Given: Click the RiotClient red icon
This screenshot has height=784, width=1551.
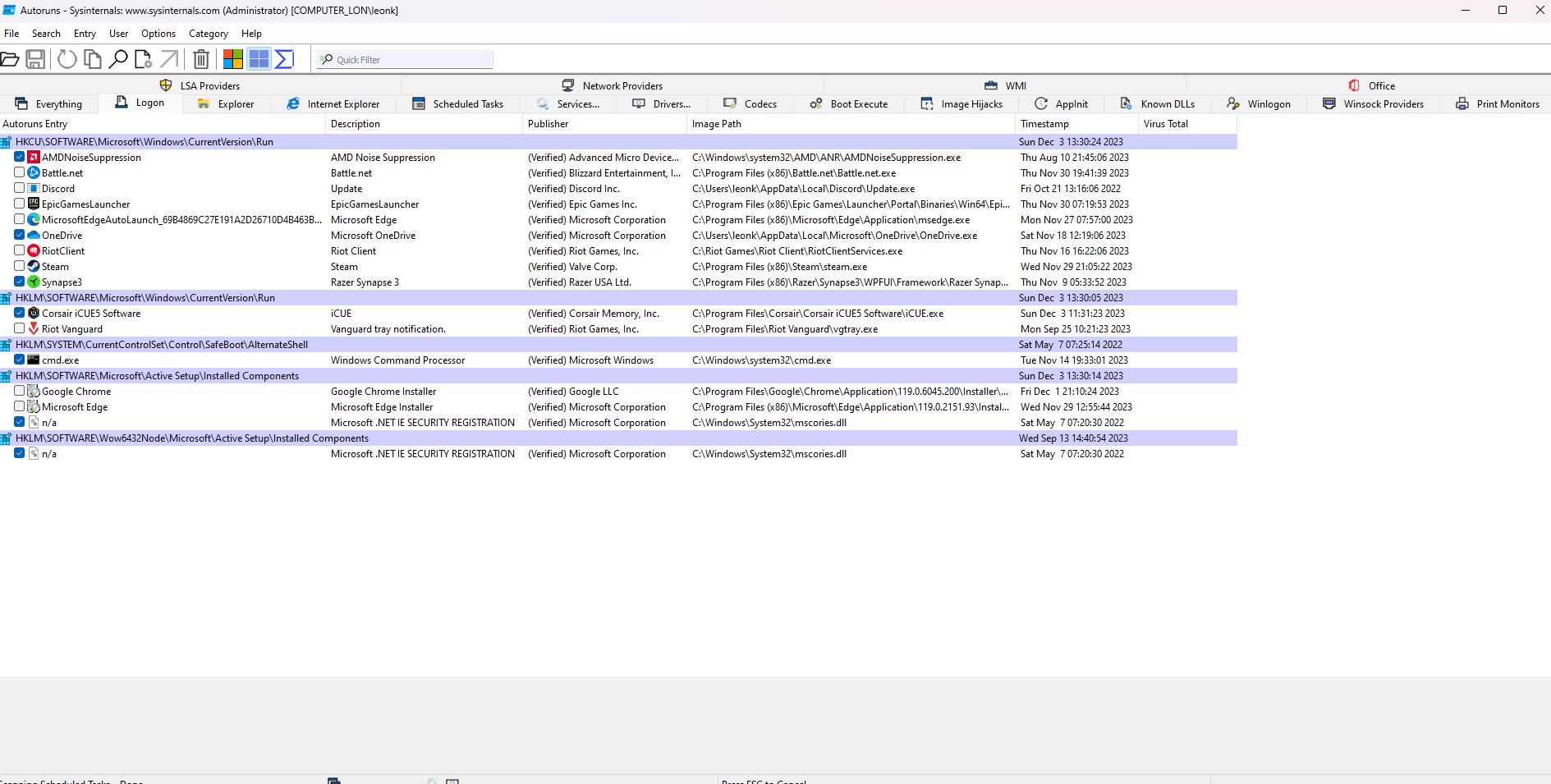Looking at the screenshot, I should click(x=34, y=251).
